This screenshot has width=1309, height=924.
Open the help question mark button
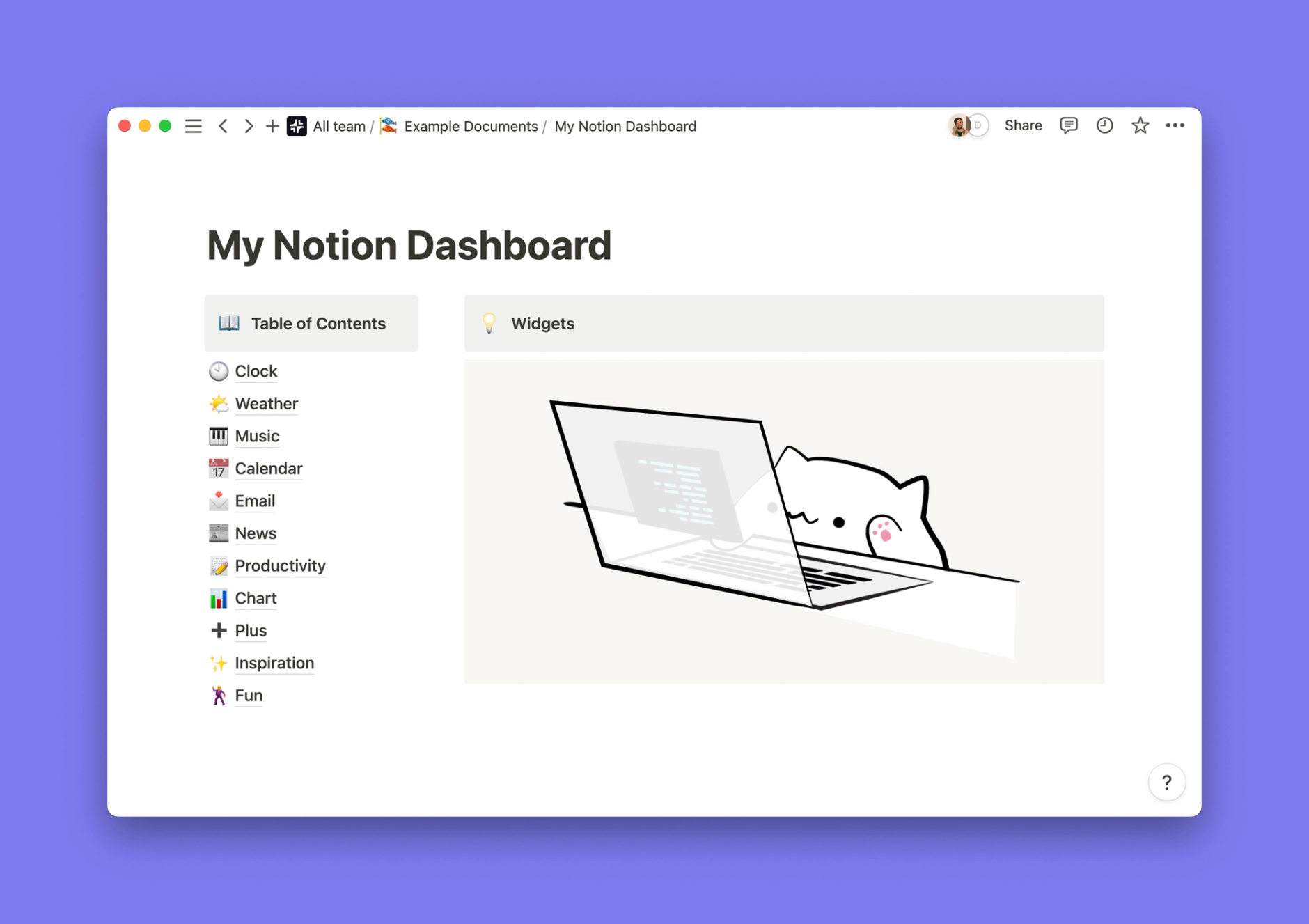1167,783
